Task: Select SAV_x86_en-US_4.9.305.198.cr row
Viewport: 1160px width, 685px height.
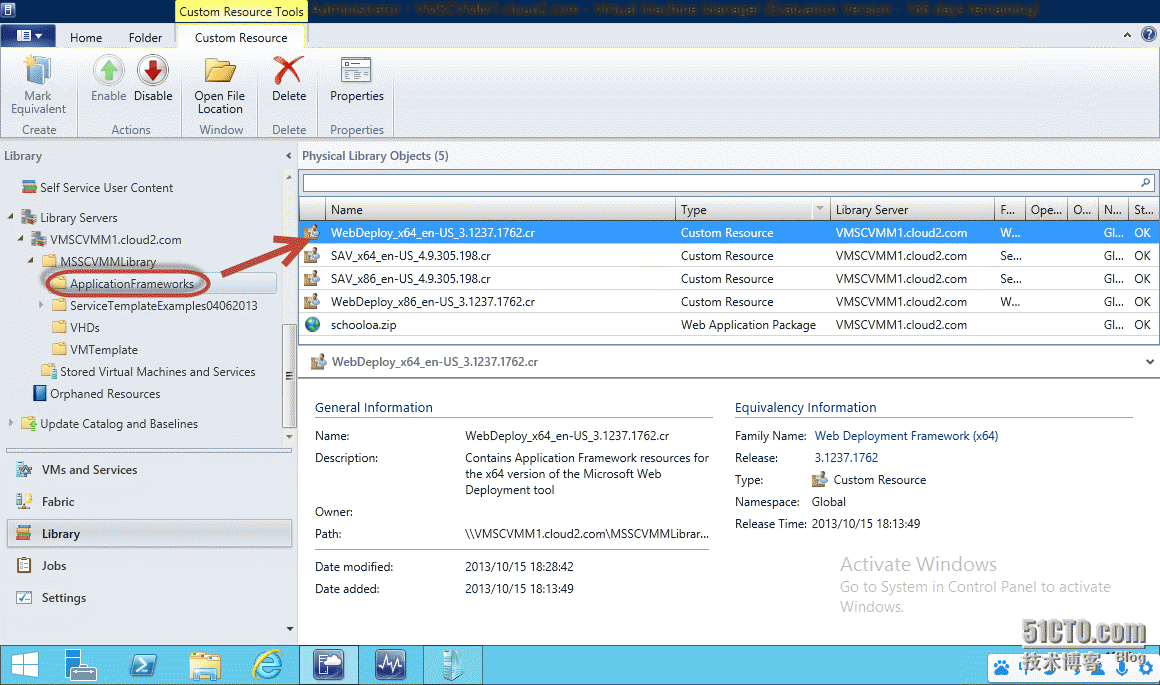Action: tap(729, 278)
